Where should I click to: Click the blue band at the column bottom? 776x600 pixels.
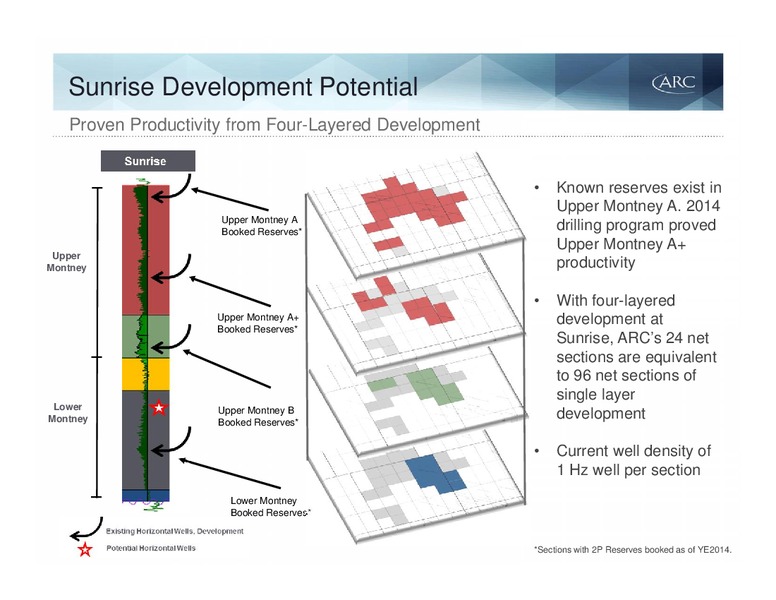click(x=146, y=495)
